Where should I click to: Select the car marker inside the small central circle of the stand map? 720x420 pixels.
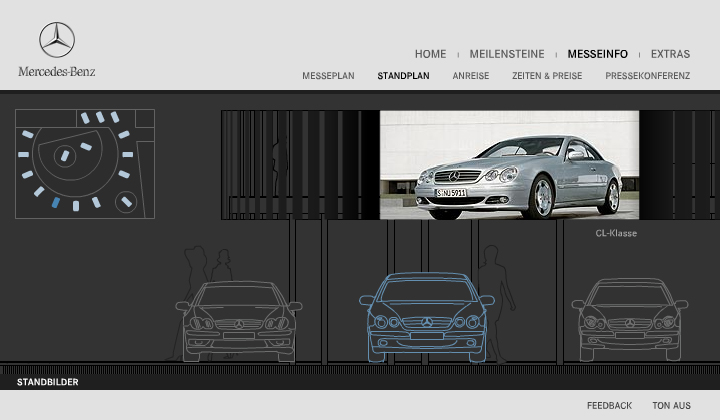tap(65, 156)
